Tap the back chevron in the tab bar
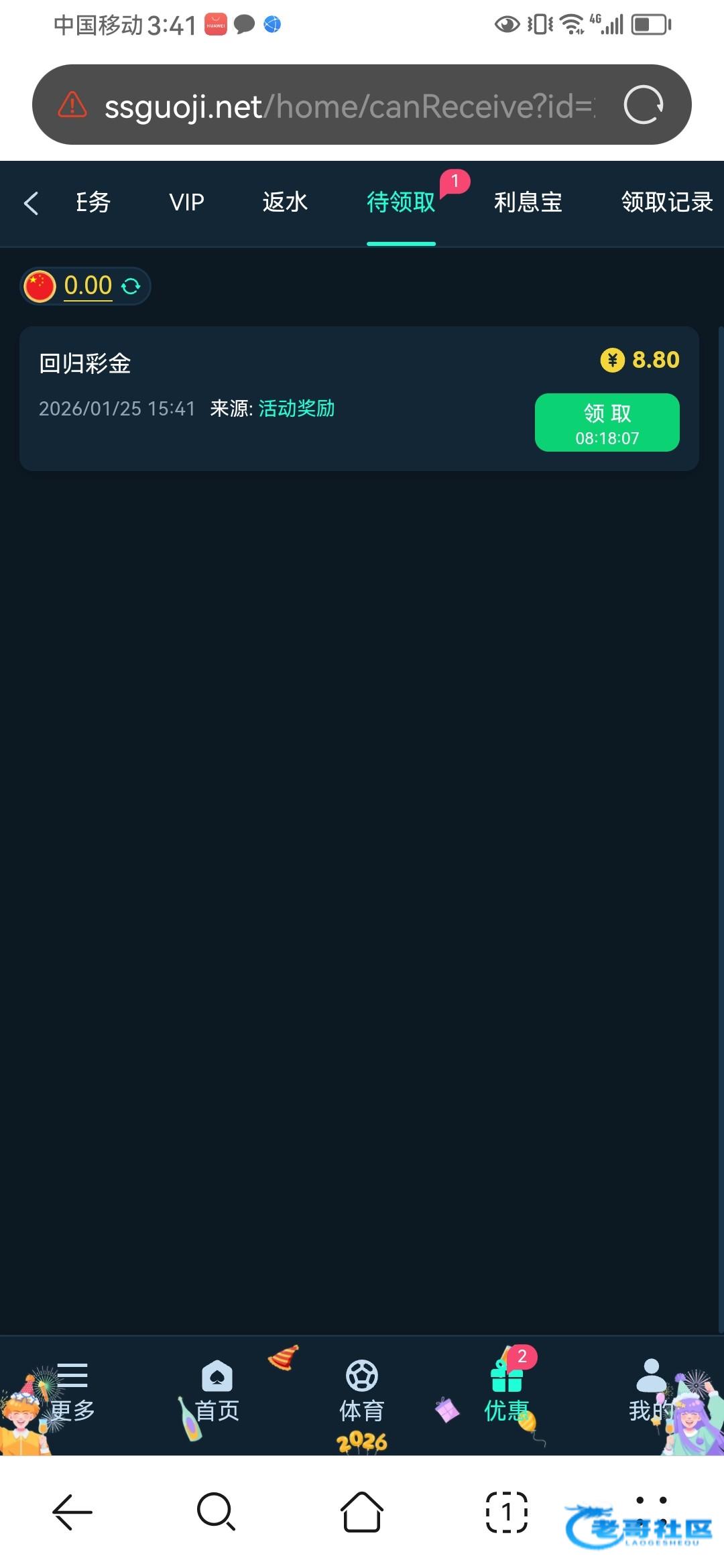The image size is (724, 1568). [x=31, y=203]
